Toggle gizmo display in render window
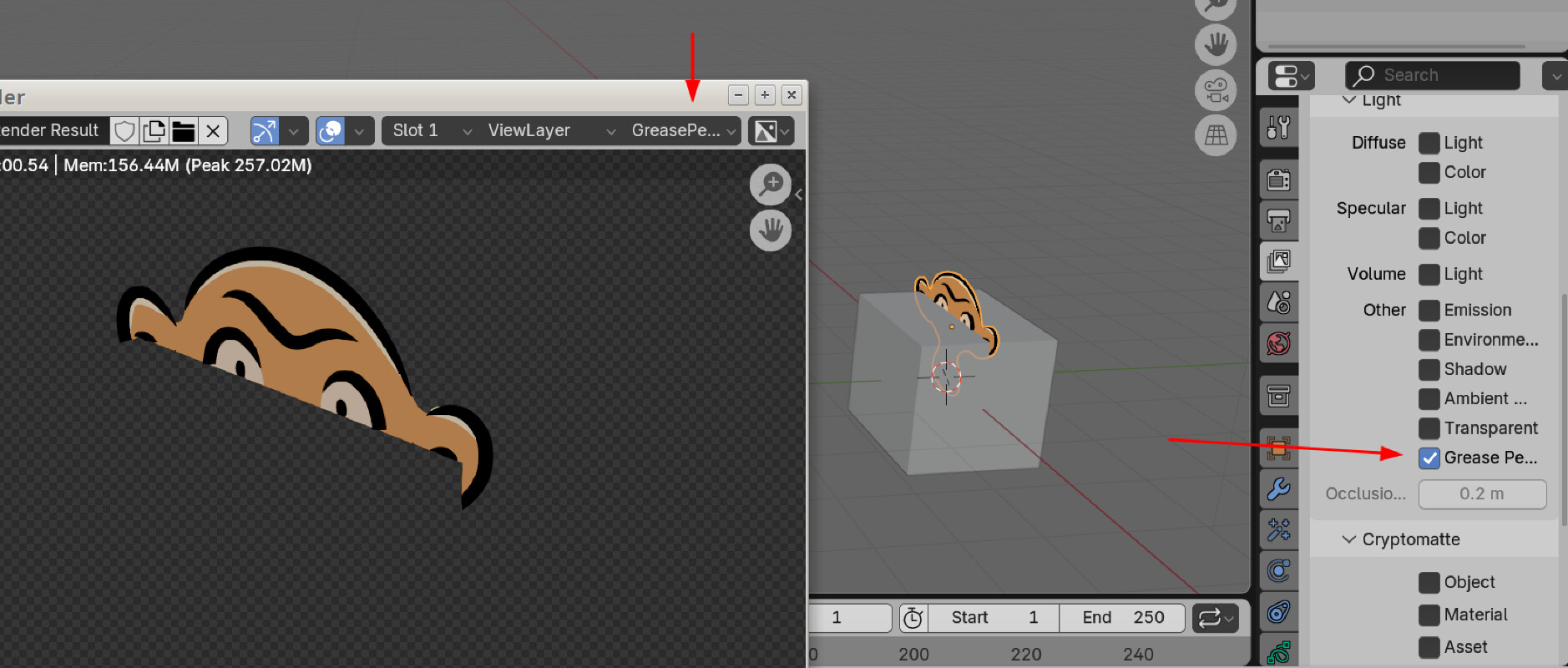This screenshot has height=668, width=1568. tap(265, 131)
